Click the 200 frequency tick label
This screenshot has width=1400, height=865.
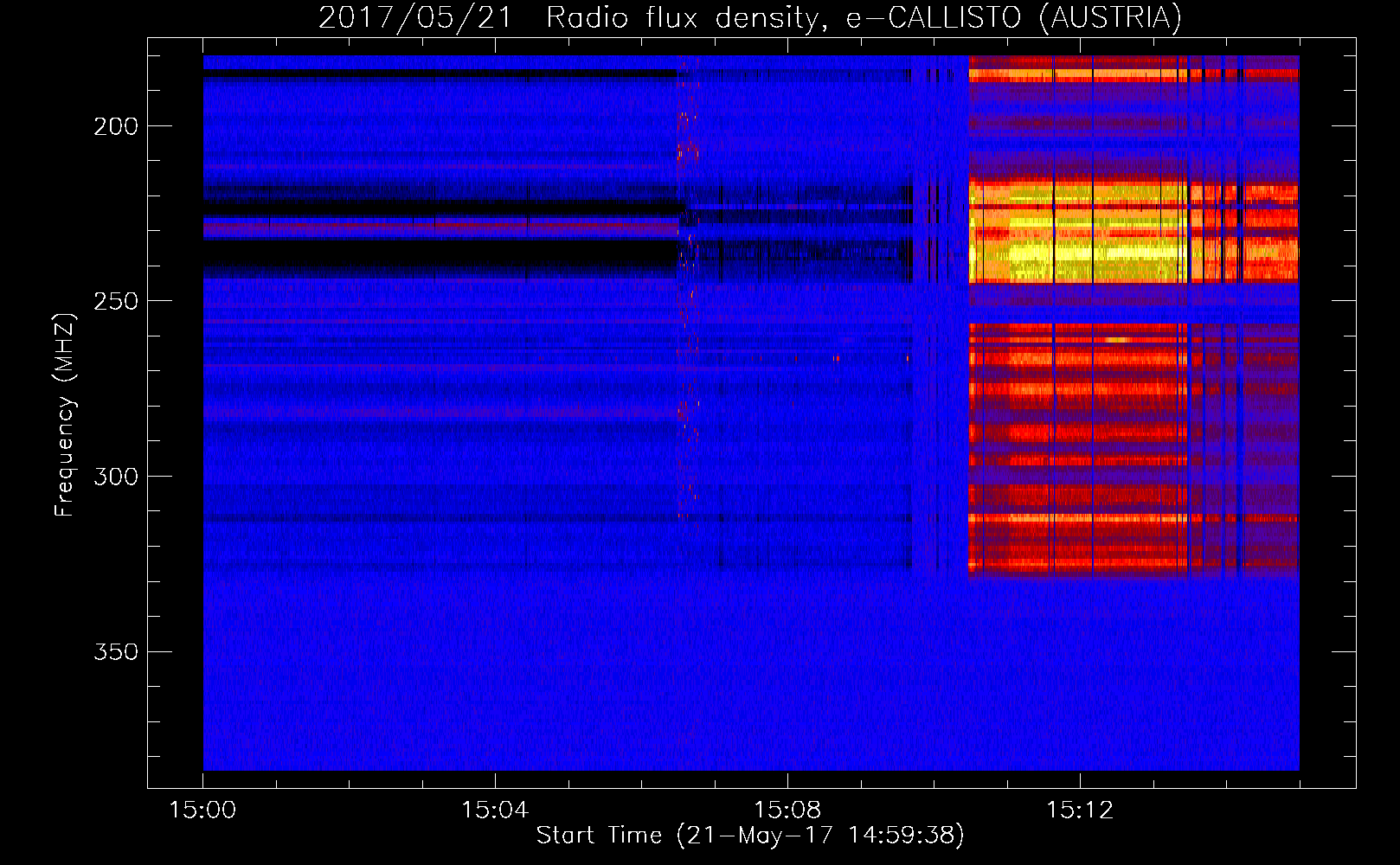[x=116, y=126]
